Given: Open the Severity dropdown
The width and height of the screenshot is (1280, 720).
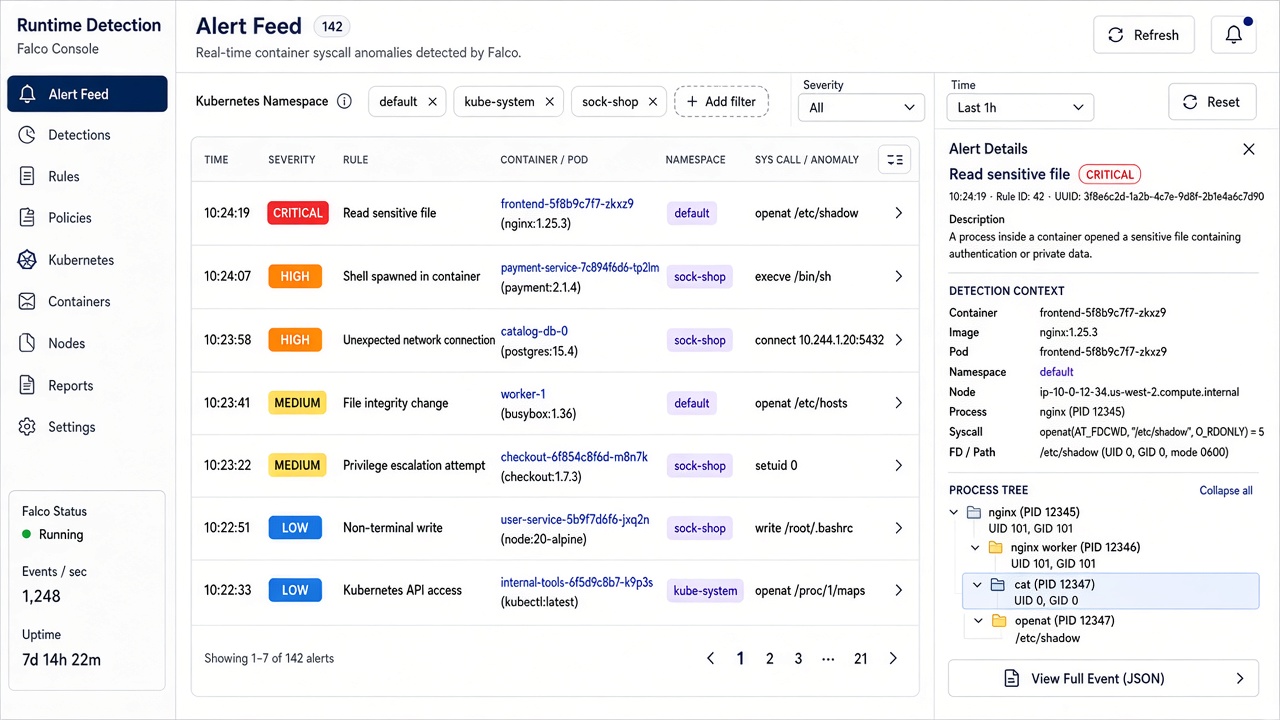Looking at the screenshot, I should point(861,107).
